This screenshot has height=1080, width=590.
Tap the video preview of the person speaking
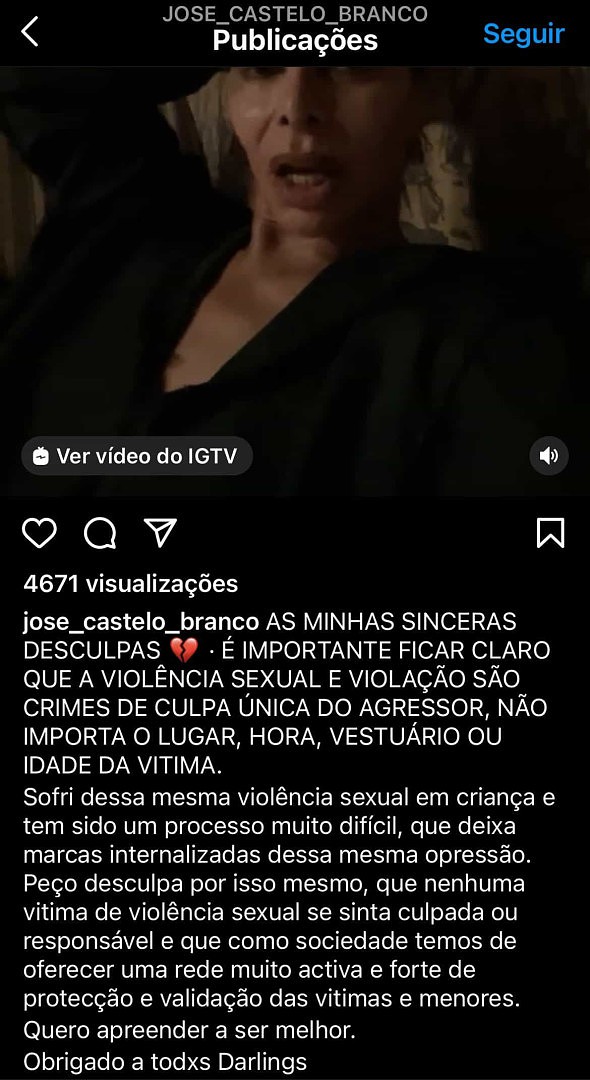pyautogui.click(x=295, y=281)
